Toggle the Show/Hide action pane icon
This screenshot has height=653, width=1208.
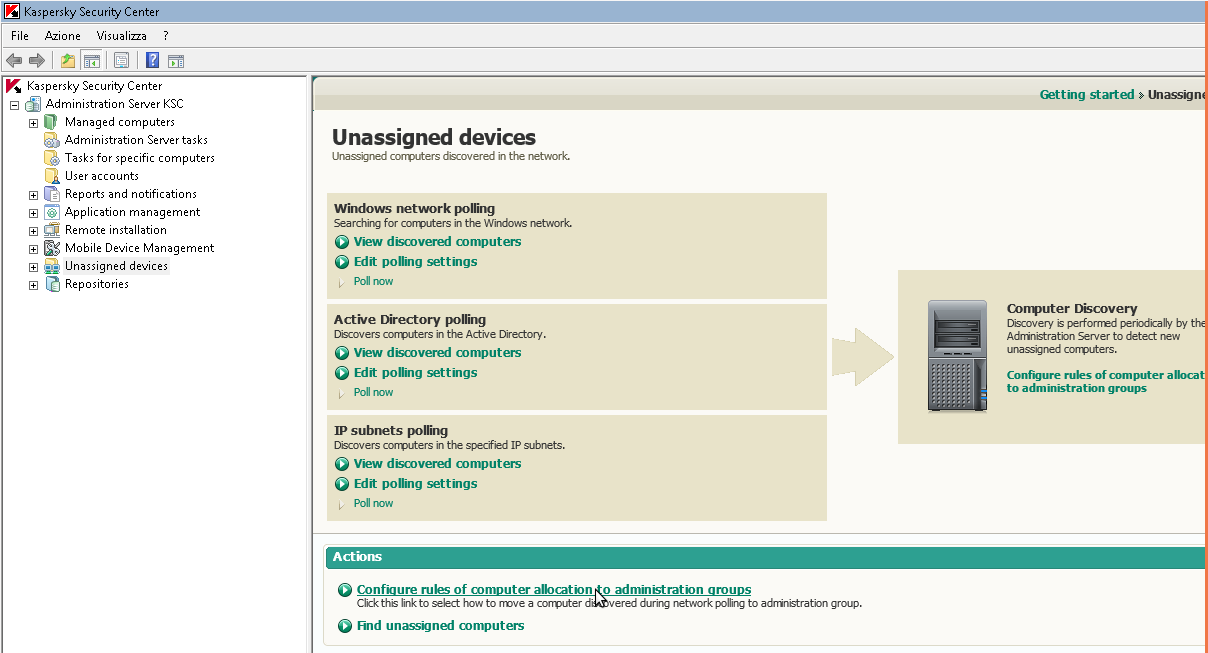tap(176, 61)
